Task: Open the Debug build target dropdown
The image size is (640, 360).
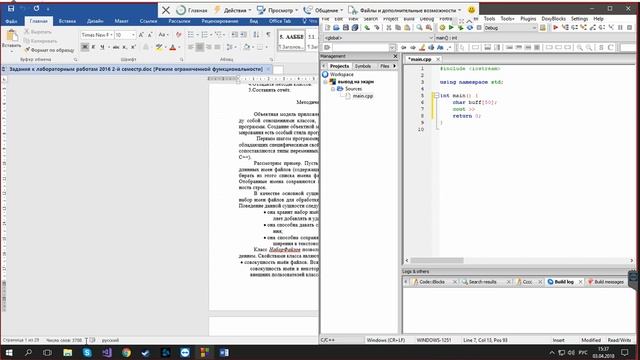Action: [x=511, y=28]
